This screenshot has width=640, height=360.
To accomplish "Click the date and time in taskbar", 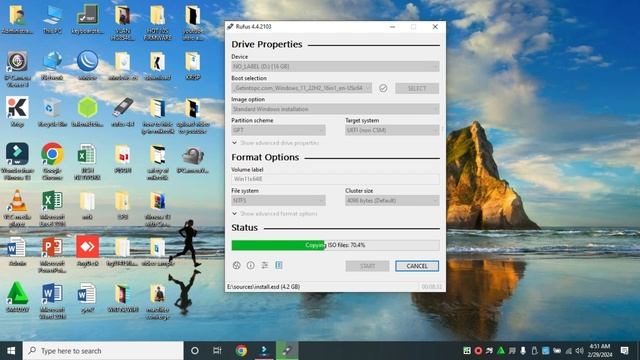I will point(600,351).
